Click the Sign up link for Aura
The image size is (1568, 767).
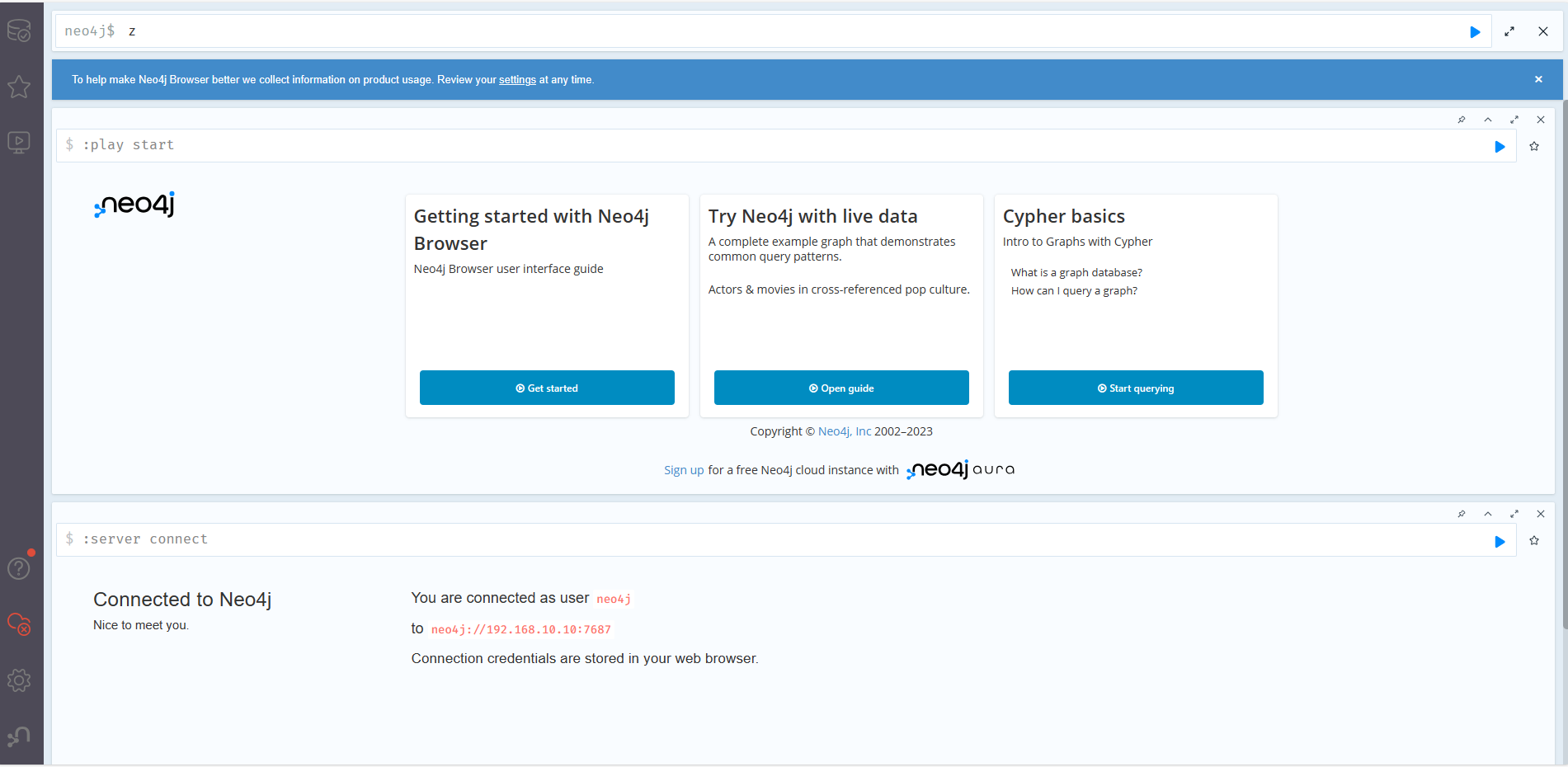[684, 470]
